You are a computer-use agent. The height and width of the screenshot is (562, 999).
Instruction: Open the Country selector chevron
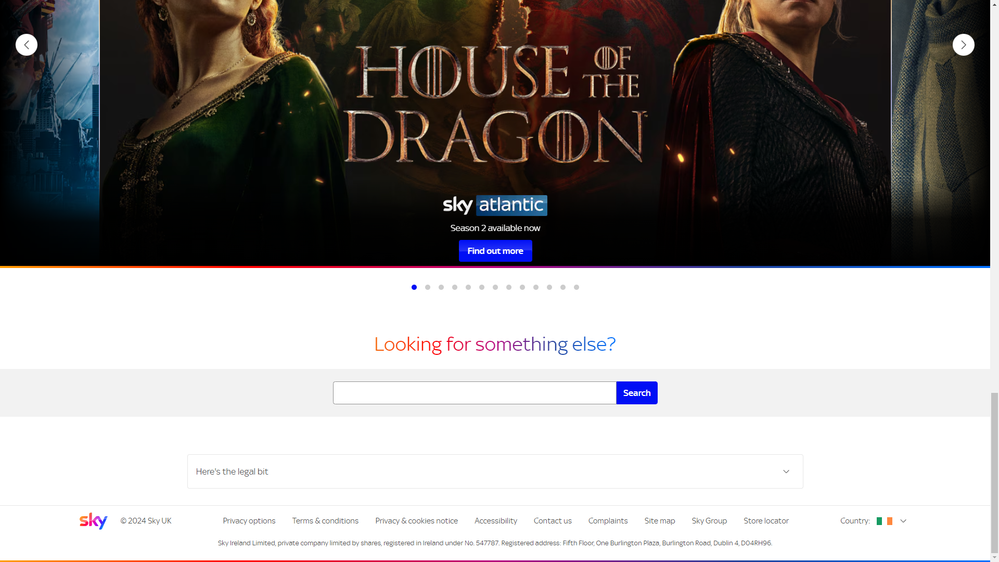903,521
